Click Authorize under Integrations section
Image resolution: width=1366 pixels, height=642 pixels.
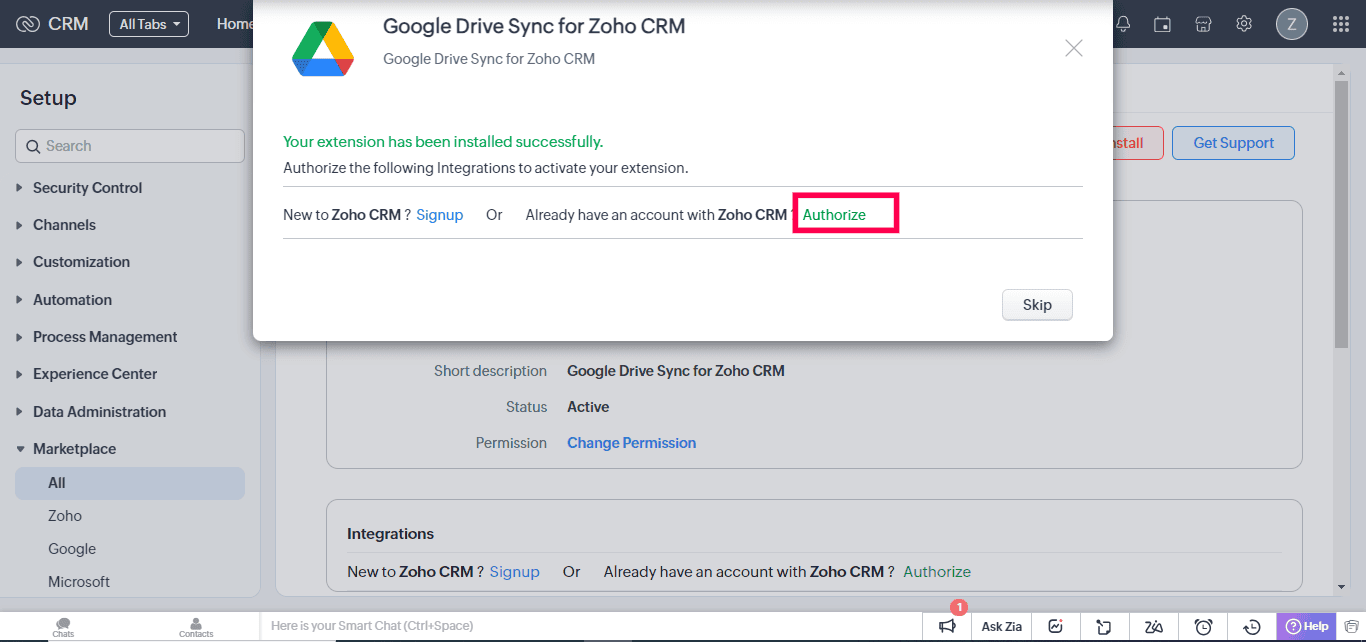pos(937,572)
